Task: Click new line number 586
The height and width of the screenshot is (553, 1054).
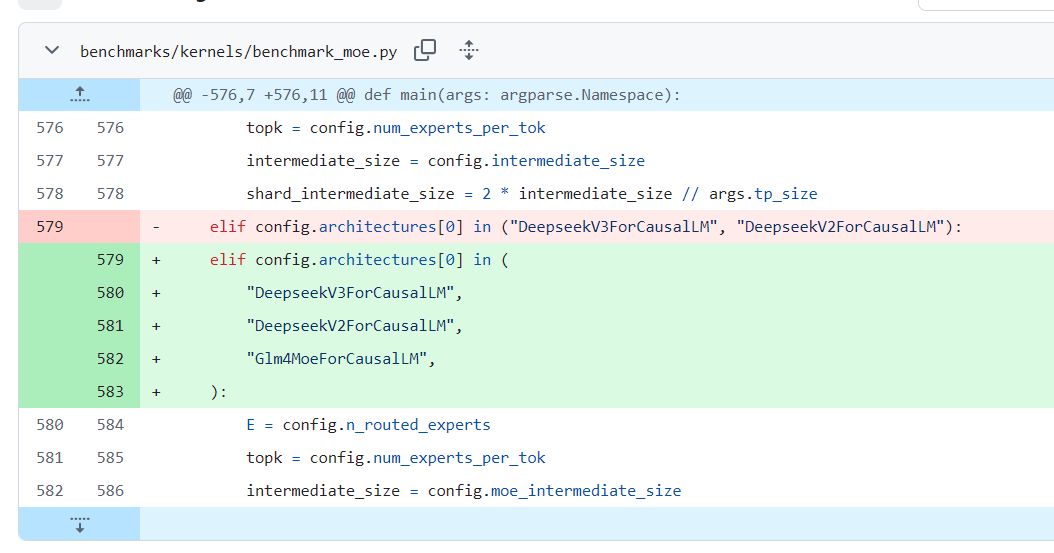Action: tap(110, 491)
